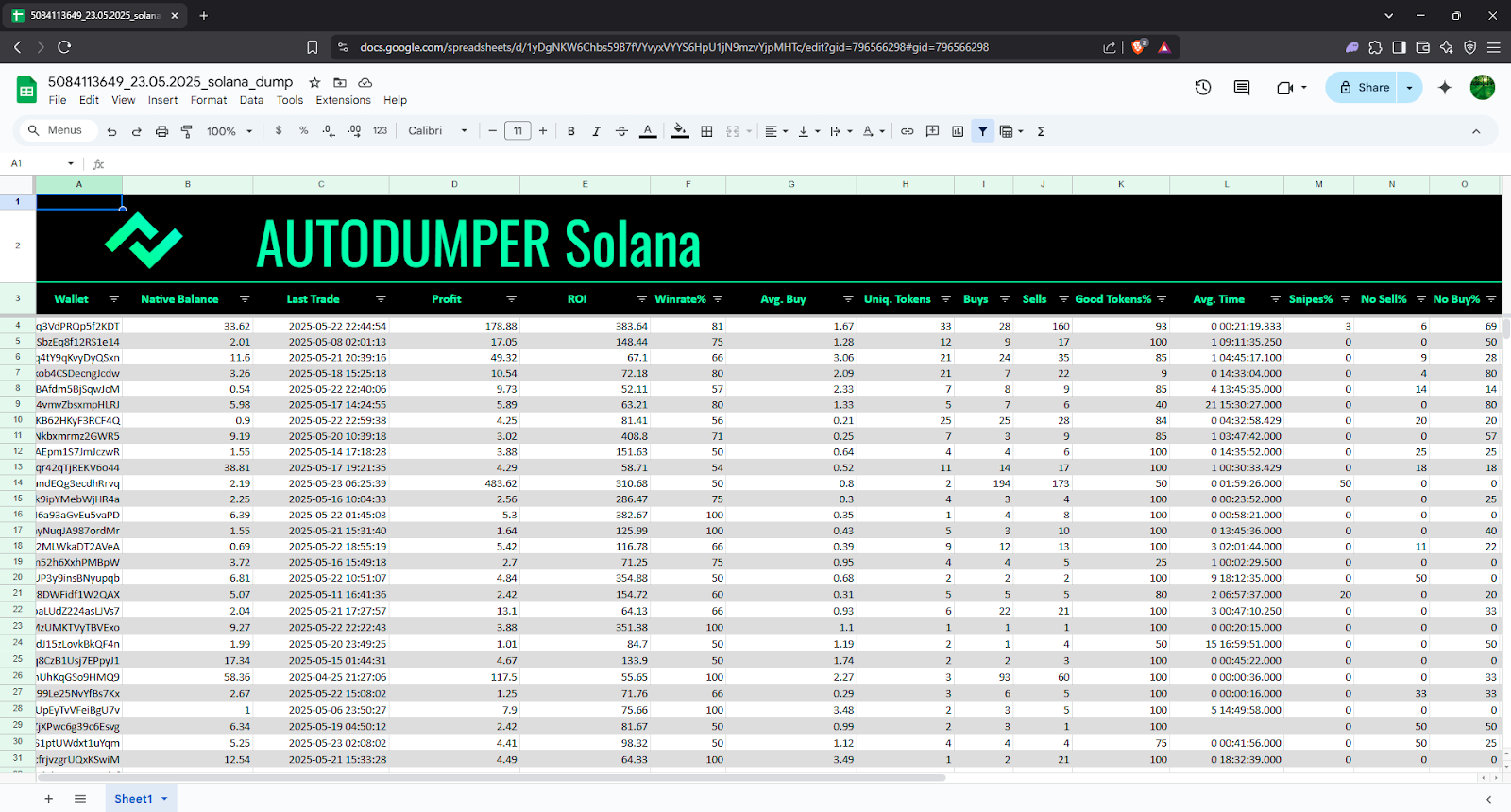This screenshot has width=1511, height=812.
Task: Open the Data menu
Action: [251, 100]
